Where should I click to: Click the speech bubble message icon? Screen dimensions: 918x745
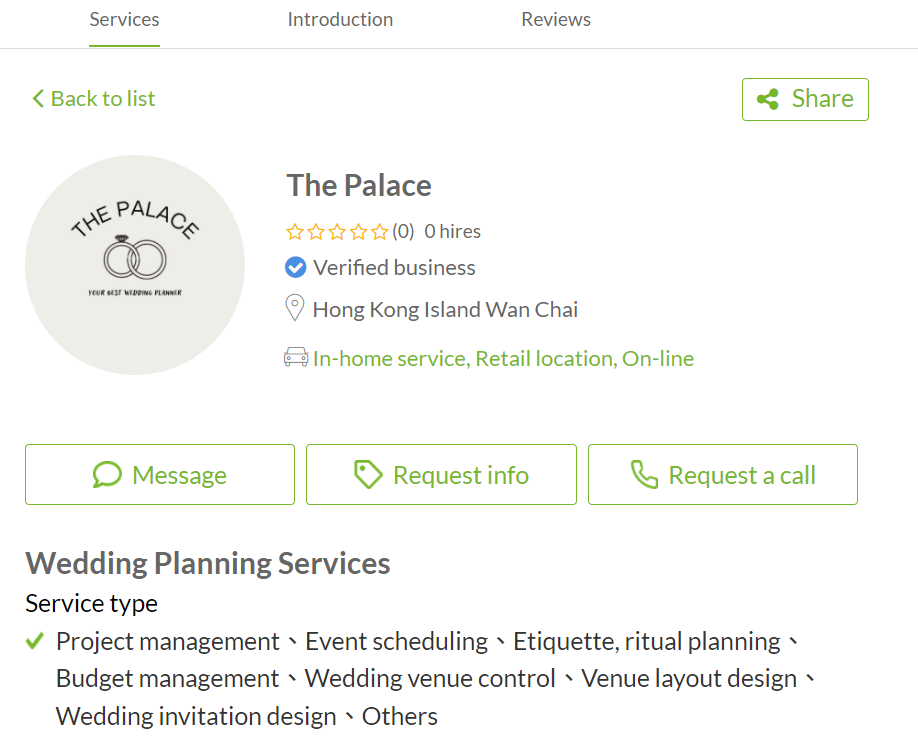pyautogui.click(x=107, y=475)
